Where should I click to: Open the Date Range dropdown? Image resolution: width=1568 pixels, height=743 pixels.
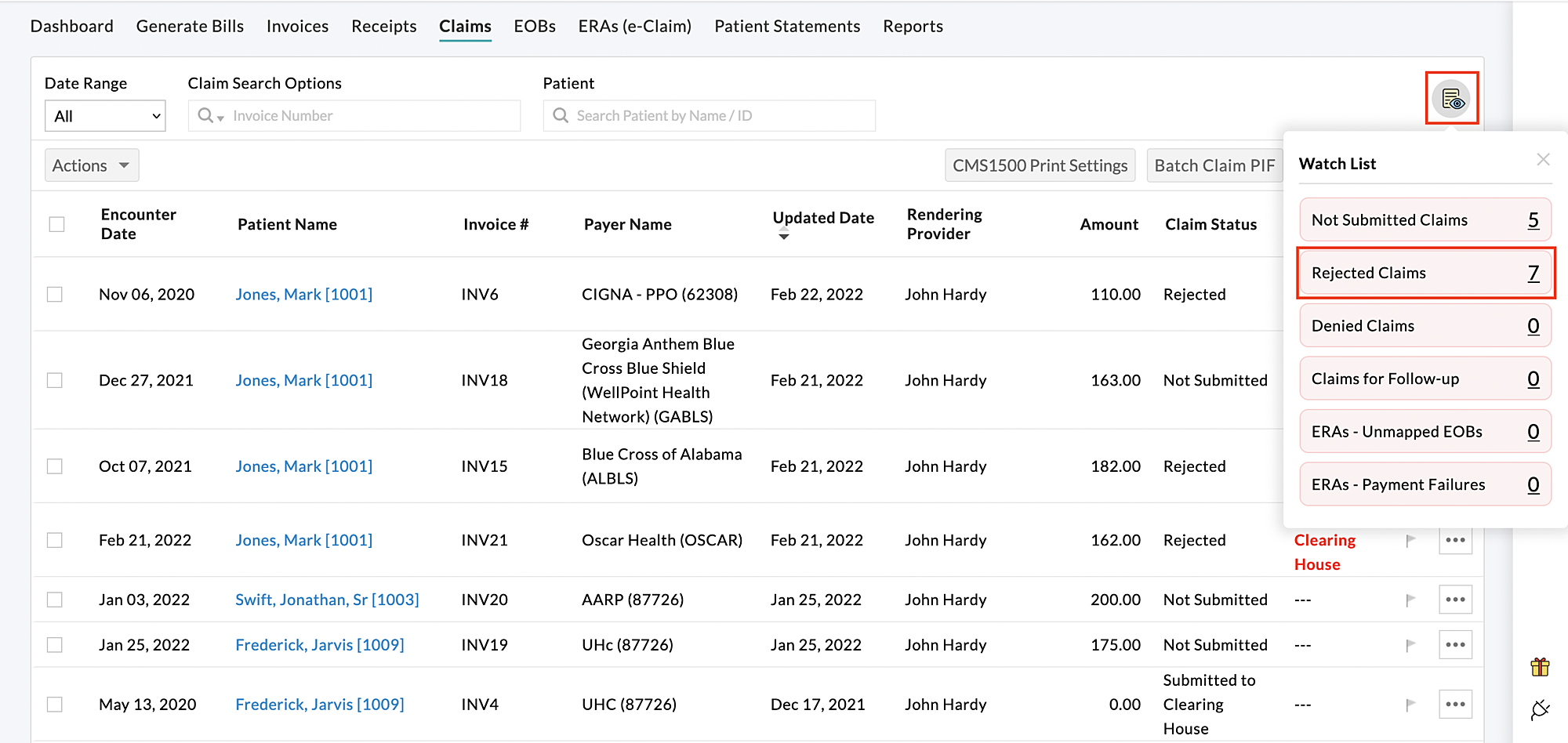click(x=104, y=115)
